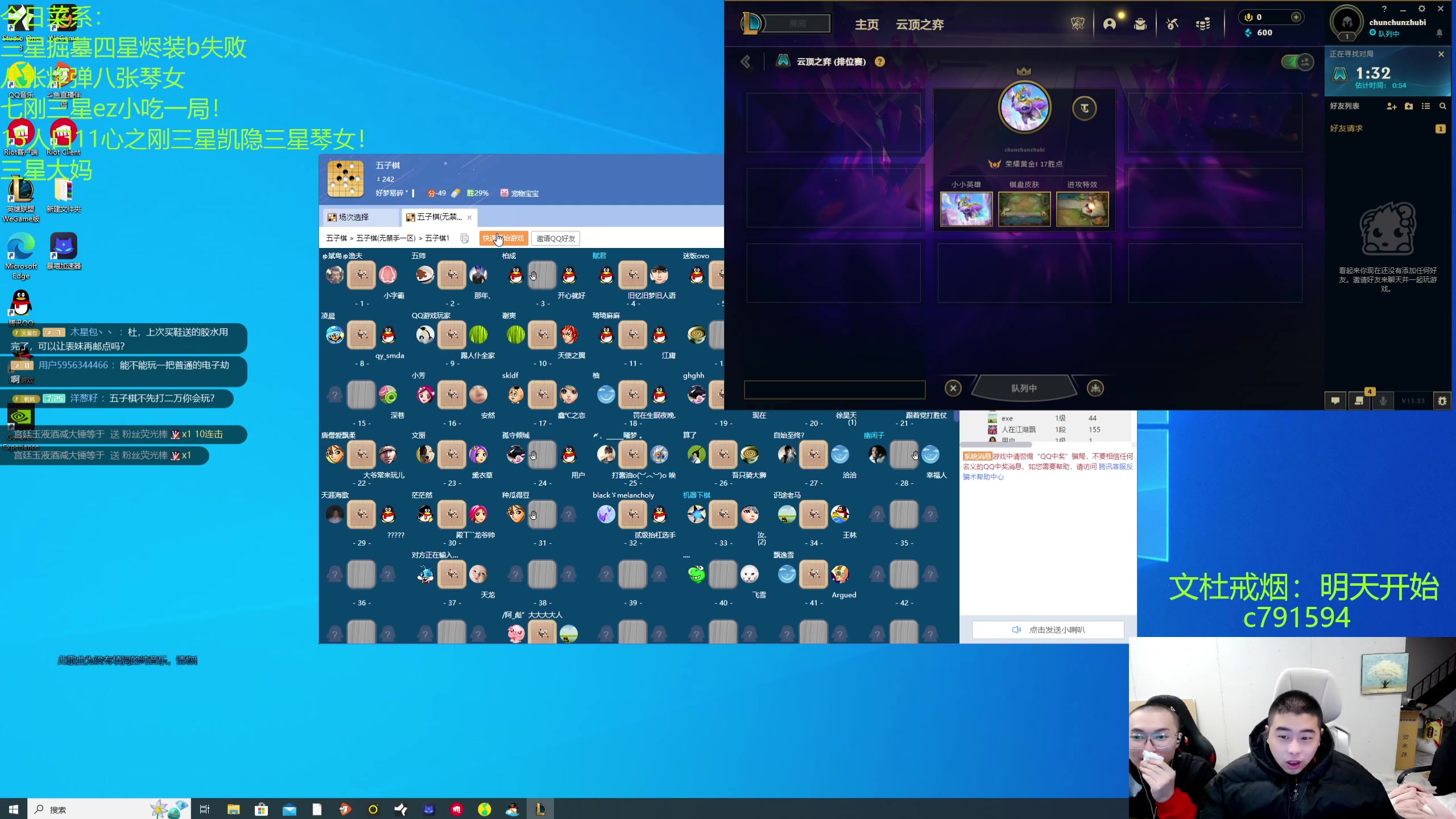This screenshot has height=819, width=1456.
Task: Open the League client clash trophy icon
Action: 1077,24
